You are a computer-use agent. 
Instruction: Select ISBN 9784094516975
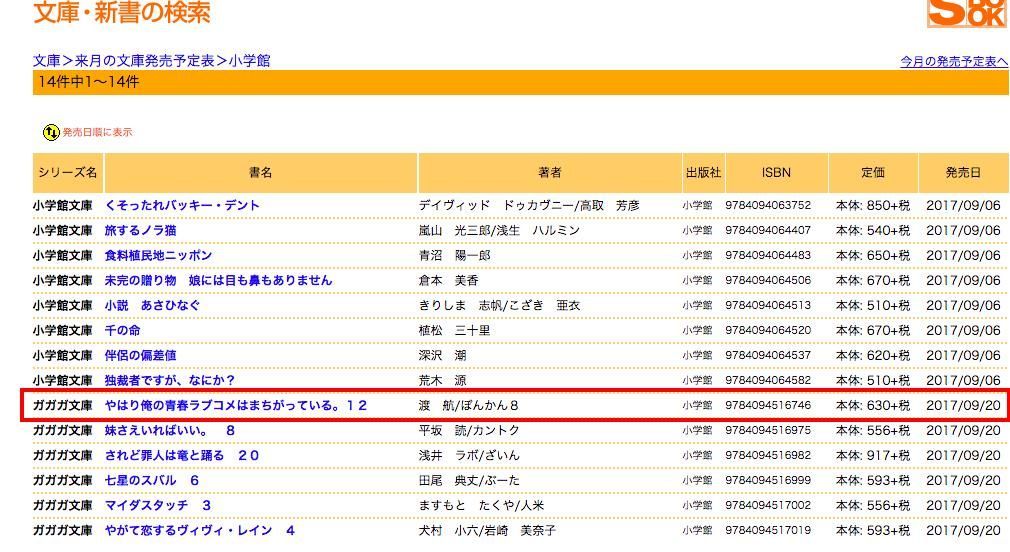pos(768,430)
